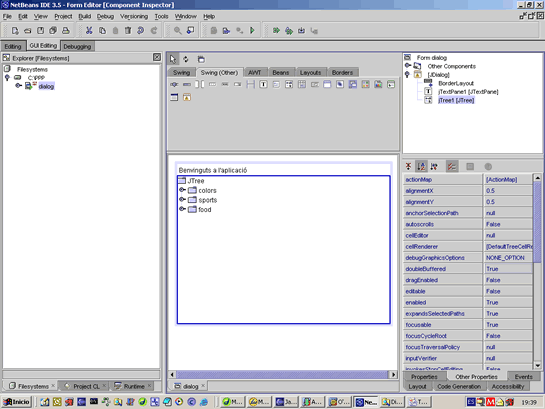Click the Delete trash can icon
545x409 pixels.
click(128, 31)
